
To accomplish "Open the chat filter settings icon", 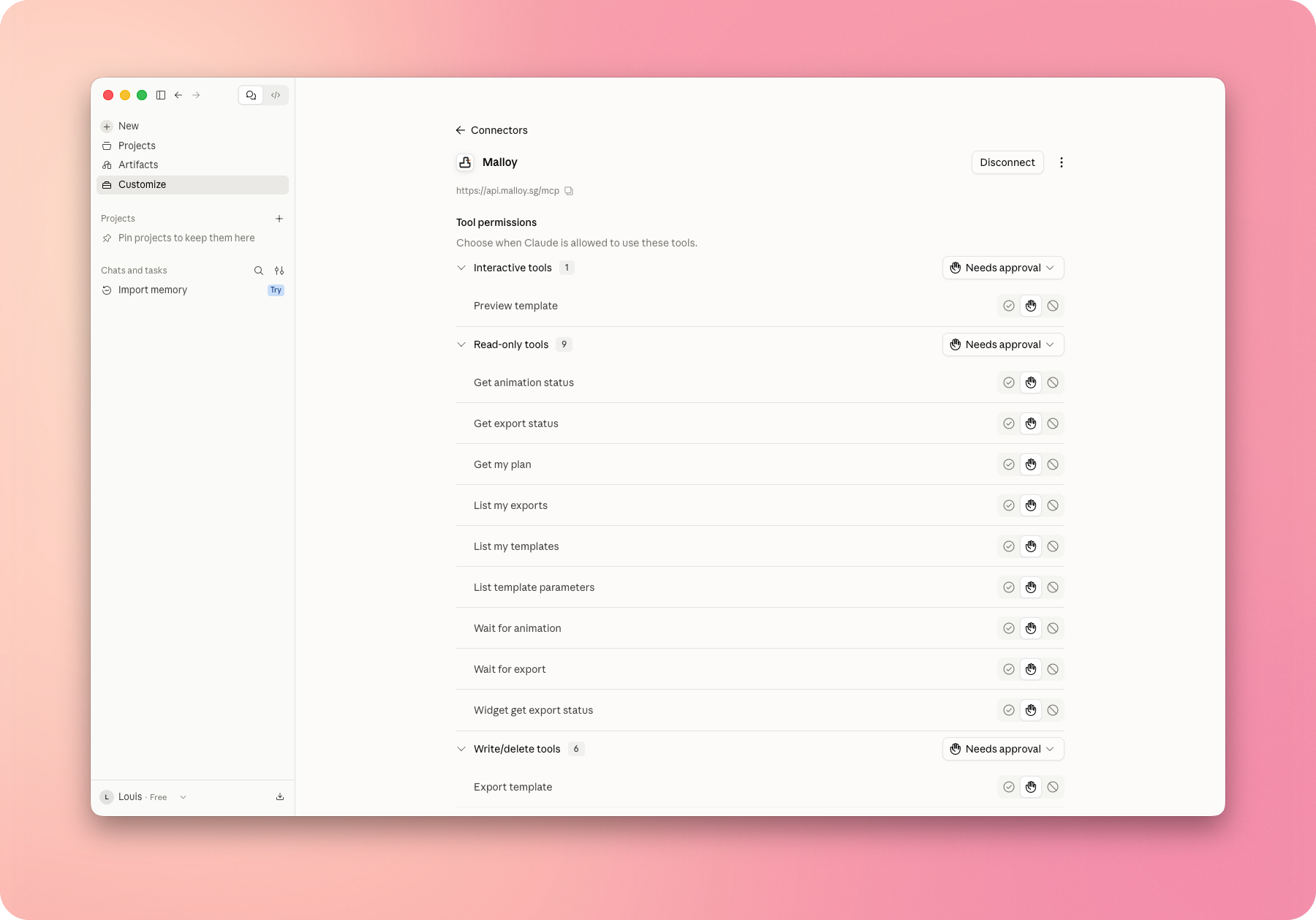I will click(279, 271).
